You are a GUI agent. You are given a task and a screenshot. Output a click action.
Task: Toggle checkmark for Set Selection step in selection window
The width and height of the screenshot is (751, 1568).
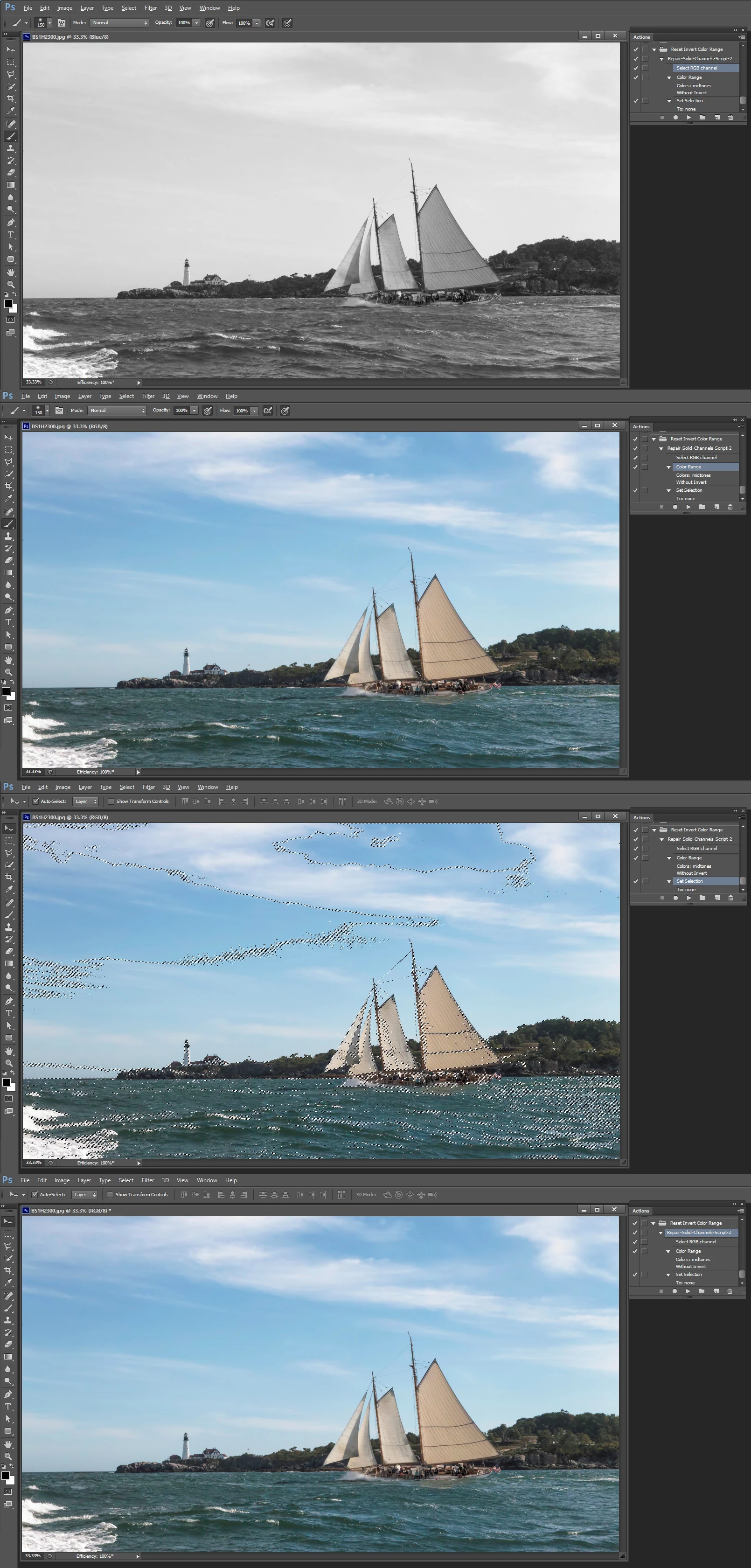tap(636, 881)
